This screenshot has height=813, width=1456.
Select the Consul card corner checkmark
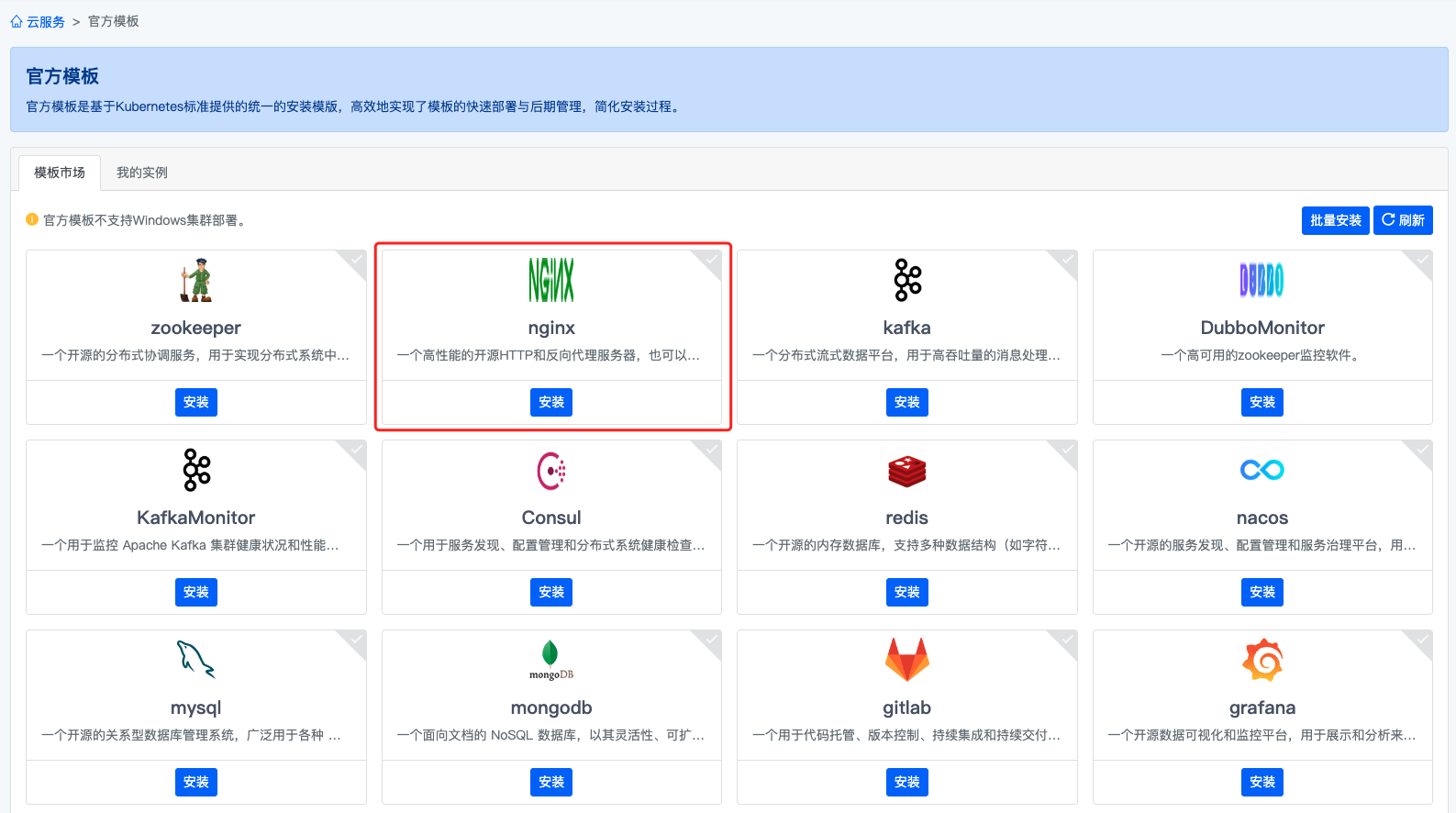point(711,451)
